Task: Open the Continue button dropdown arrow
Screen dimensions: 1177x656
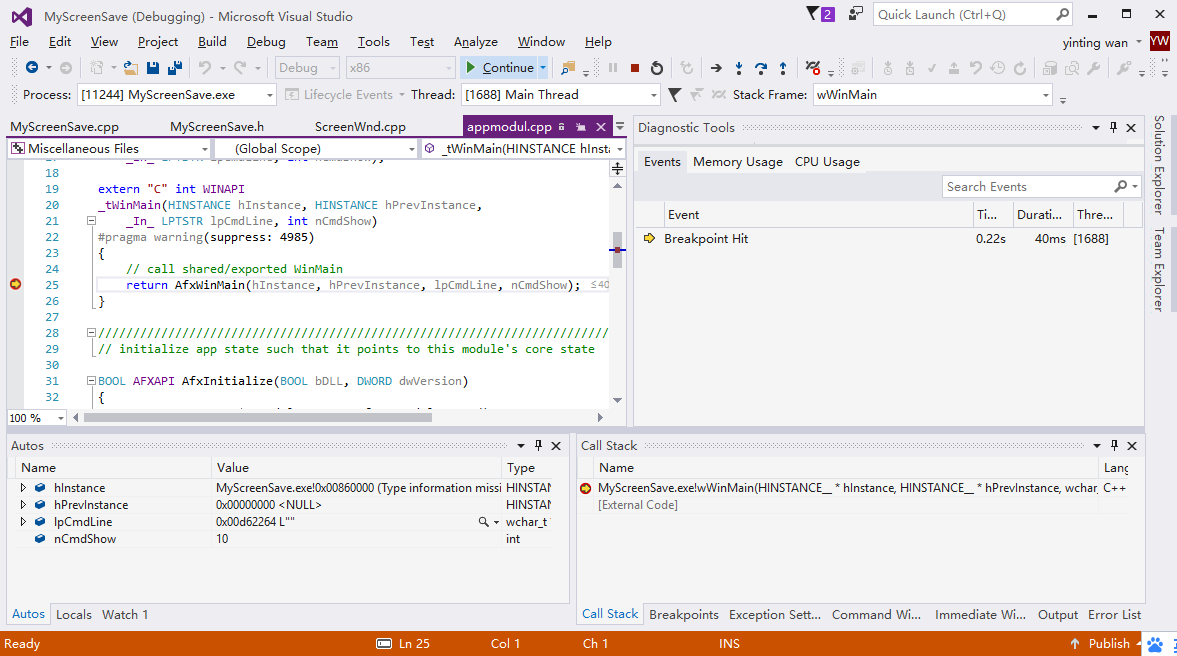Action: 543,68
